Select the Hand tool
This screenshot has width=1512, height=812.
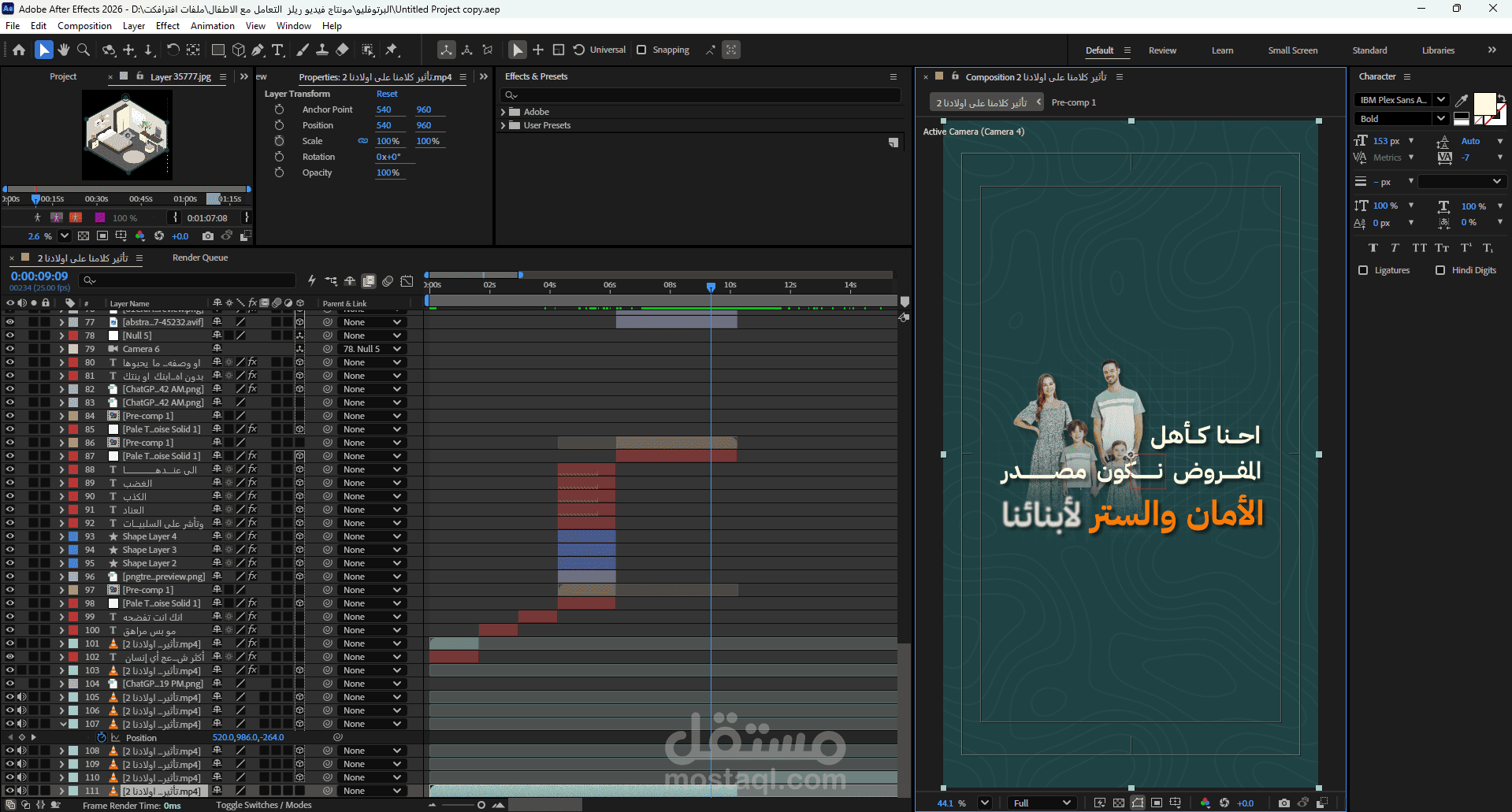point(64,50)
